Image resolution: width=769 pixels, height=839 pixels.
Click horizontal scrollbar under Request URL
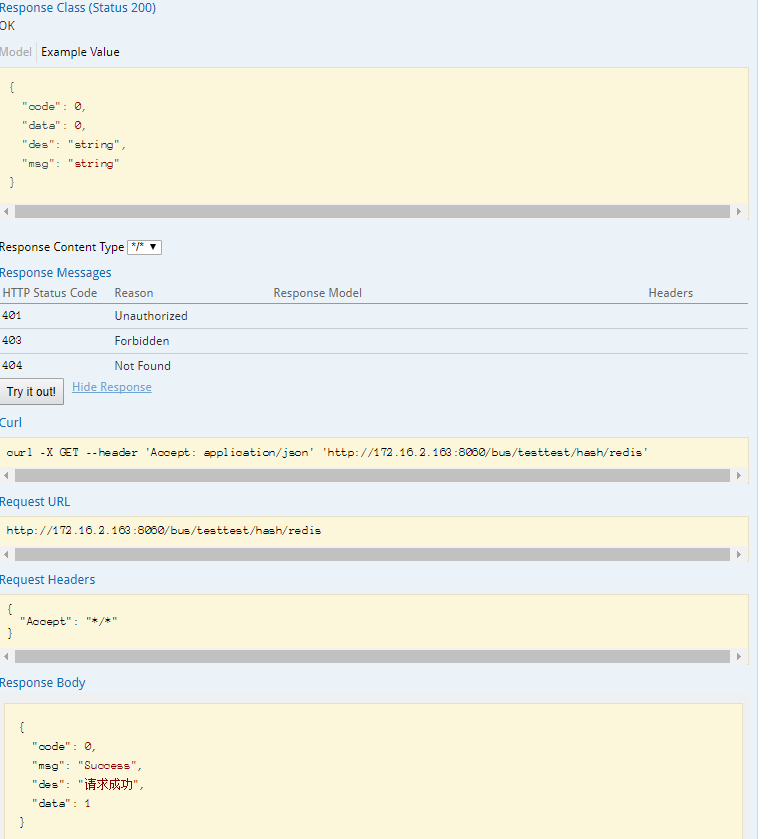pos(372,554)
